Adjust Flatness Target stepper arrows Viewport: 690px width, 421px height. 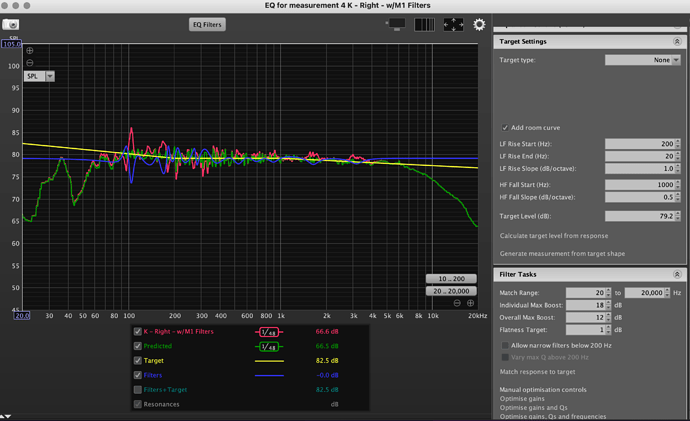(609, 330)
